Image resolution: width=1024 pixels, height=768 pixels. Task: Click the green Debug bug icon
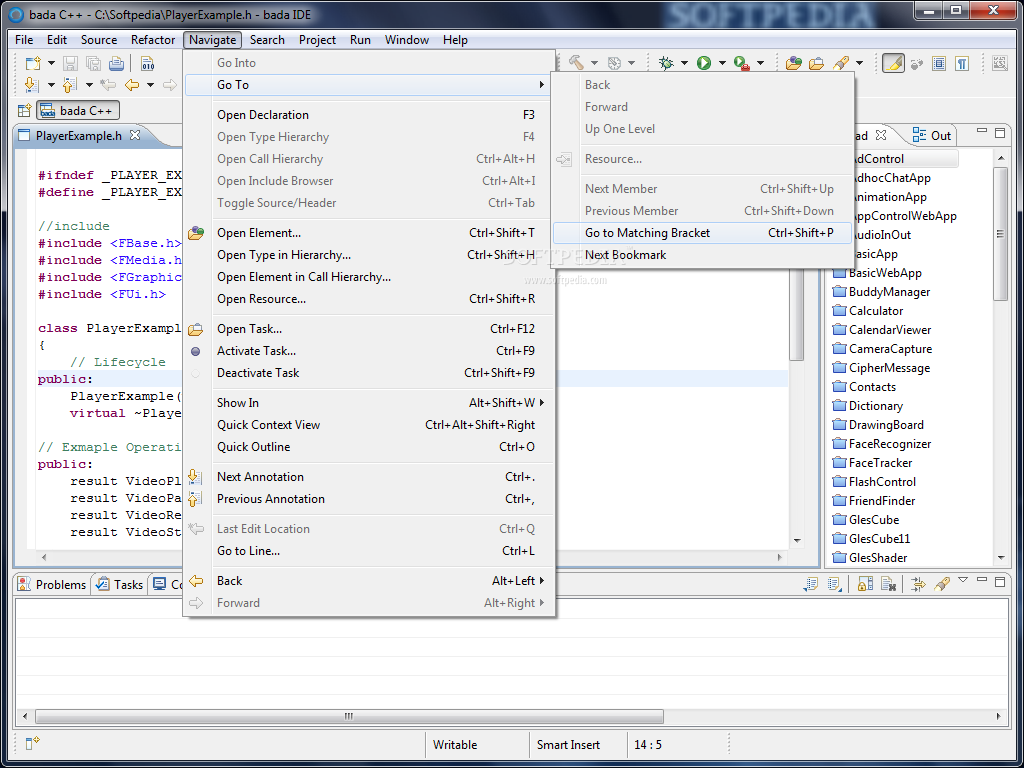[x=666, y=63]
